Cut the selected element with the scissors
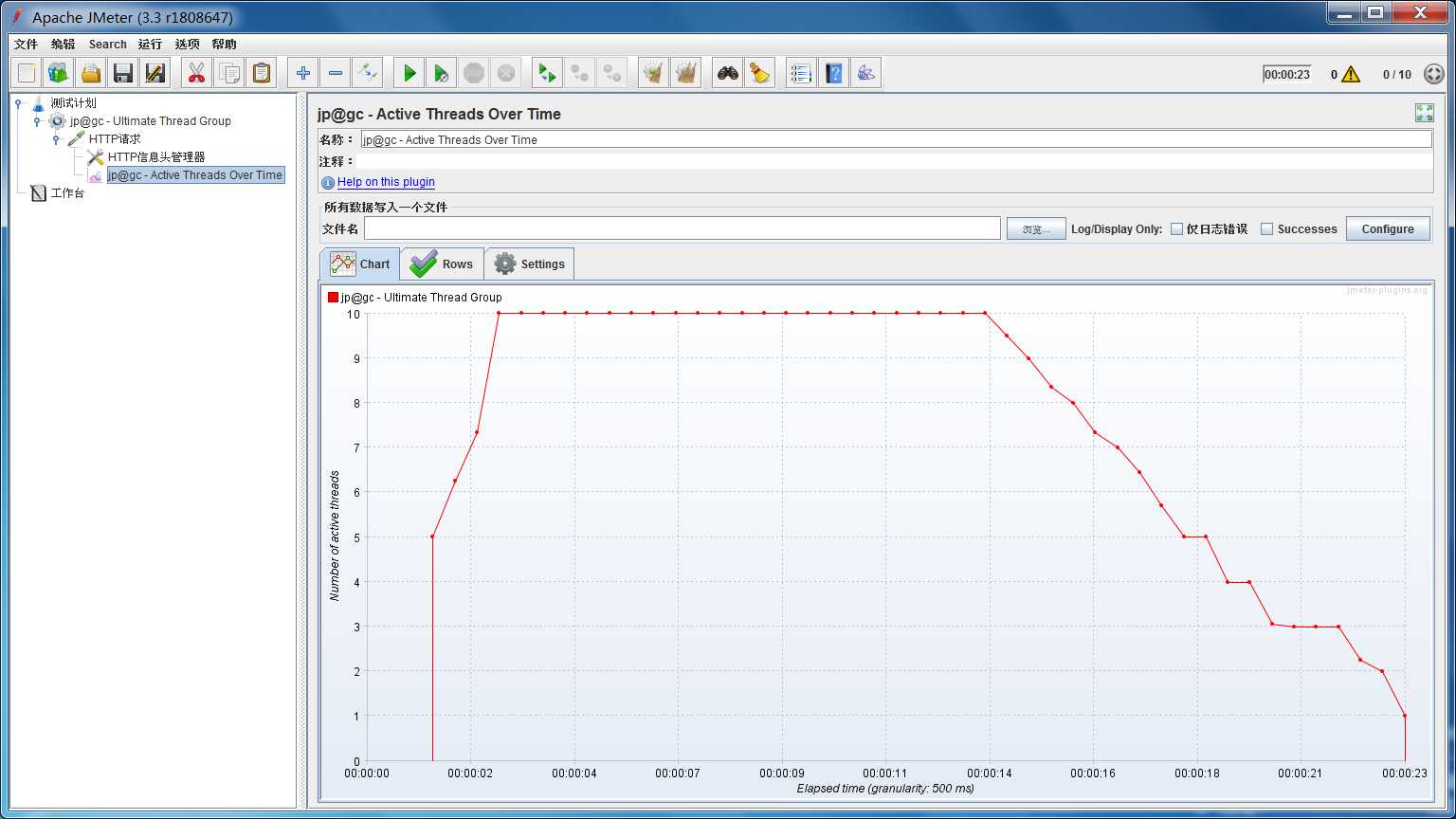Image resolution: width=1456 pixels, height=819 pixels. [196, 73]
